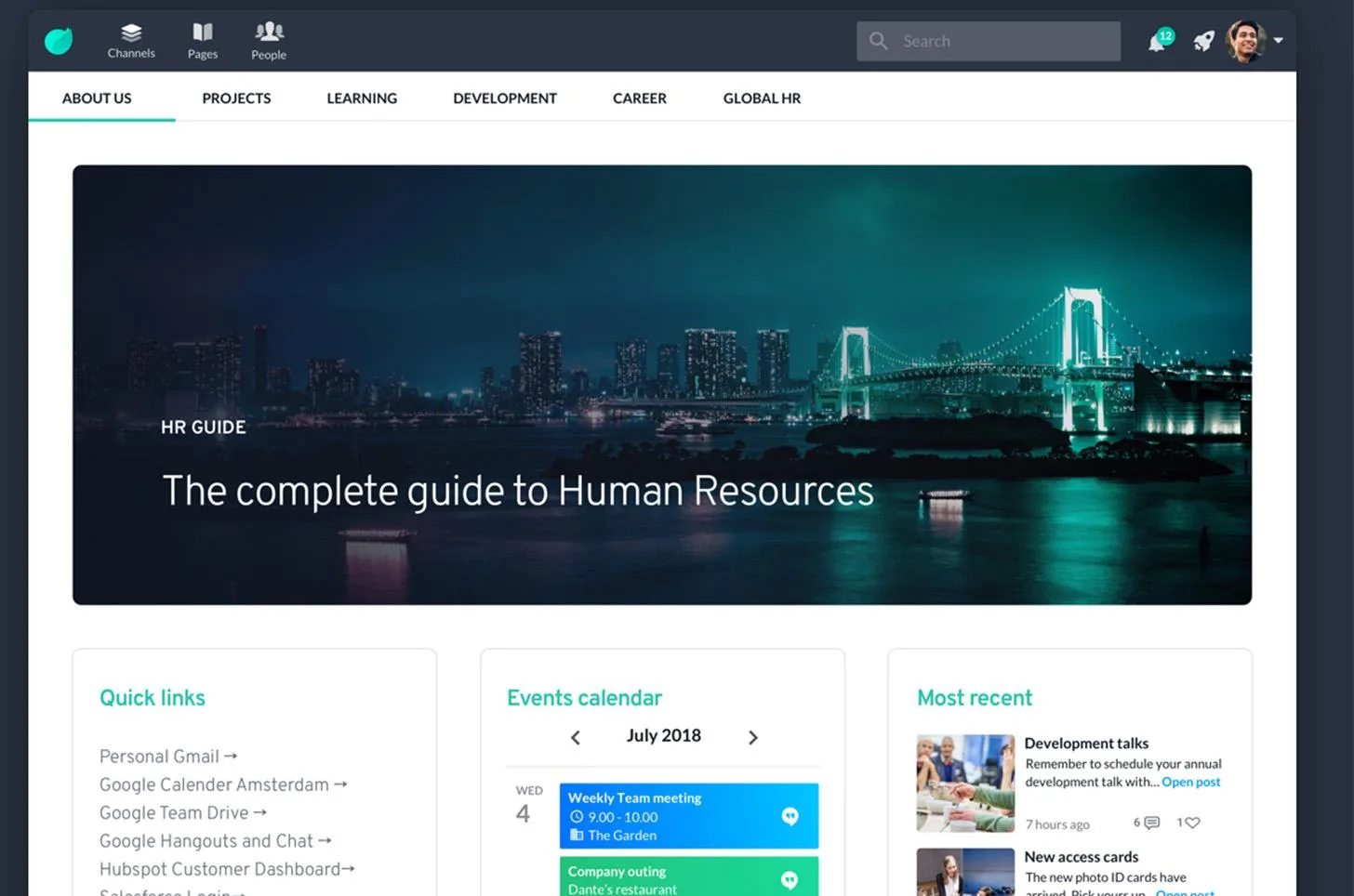This screenshot has width=1354, height=896.
Task: Go to next month after July 2018
Action: [x=753, y=738]
